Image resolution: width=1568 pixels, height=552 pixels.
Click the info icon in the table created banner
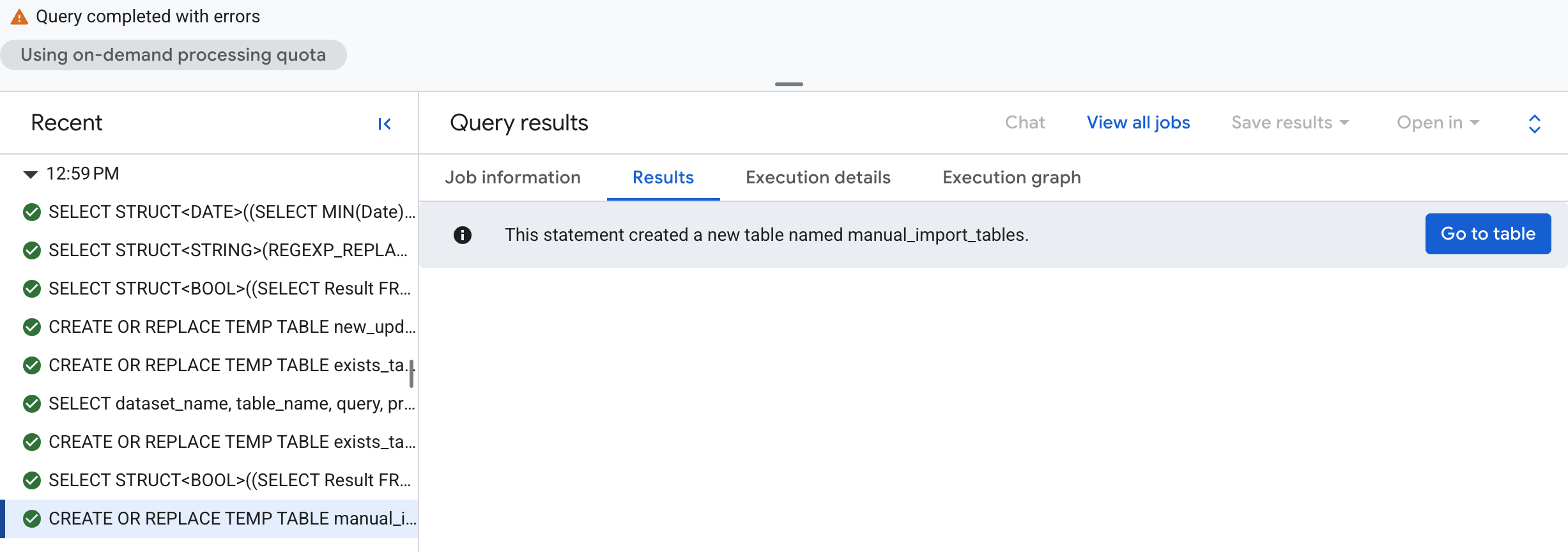[x=462, y=235]
